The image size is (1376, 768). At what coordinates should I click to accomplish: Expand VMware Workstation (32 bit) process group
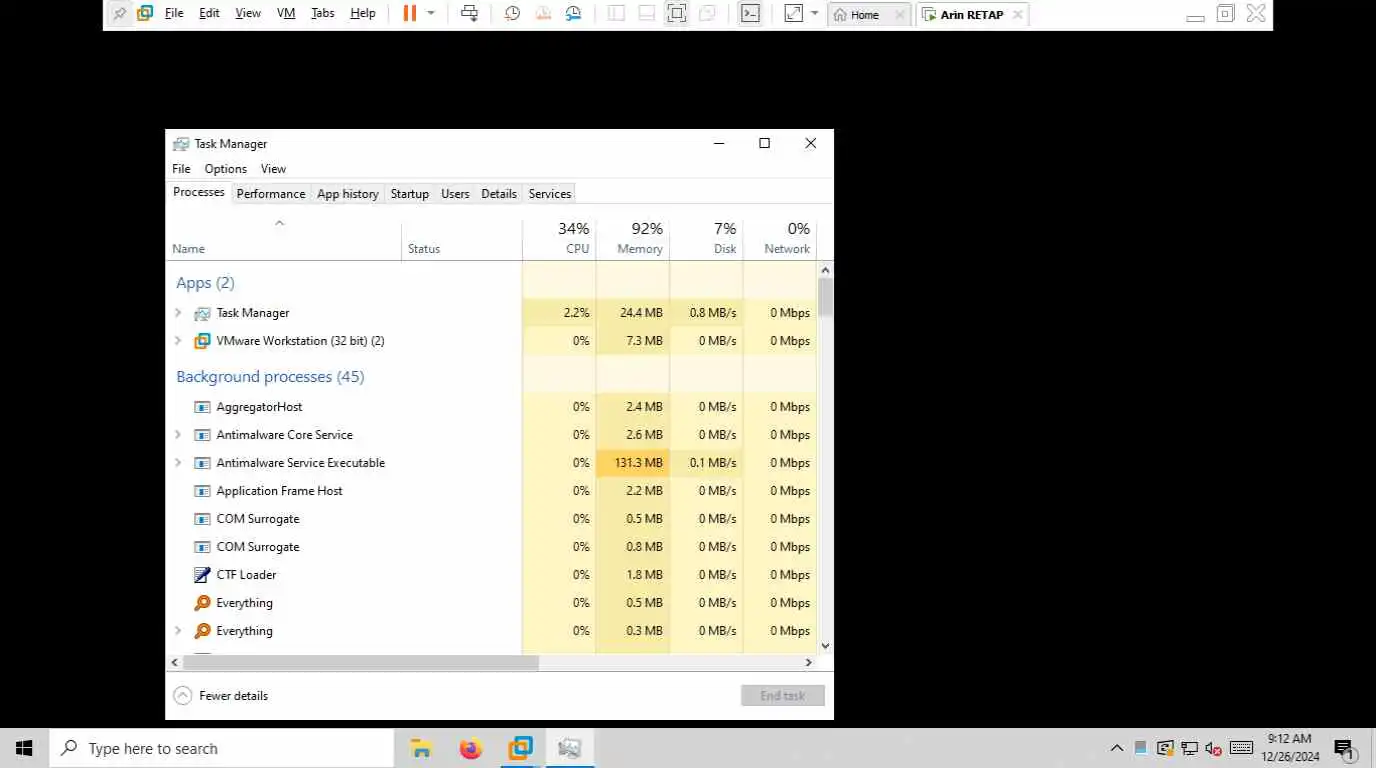tap(178, 341)
